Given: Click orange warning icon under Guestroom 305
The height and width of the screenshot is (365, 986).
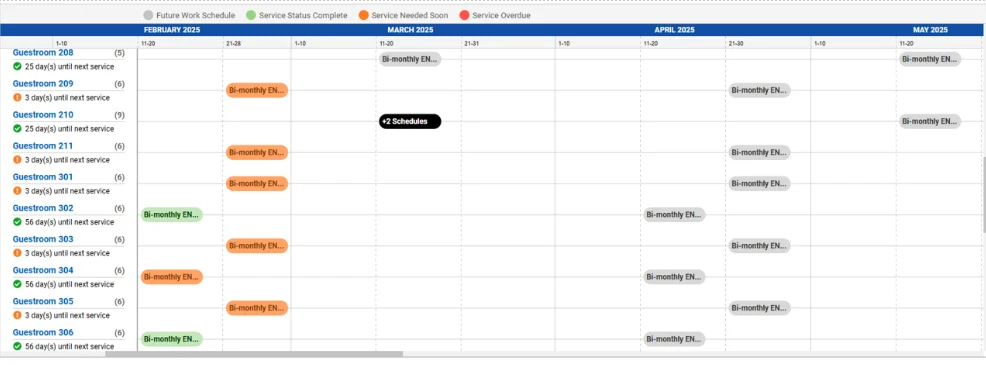Looking at the screenshot, I should click(x=17, y=315).
